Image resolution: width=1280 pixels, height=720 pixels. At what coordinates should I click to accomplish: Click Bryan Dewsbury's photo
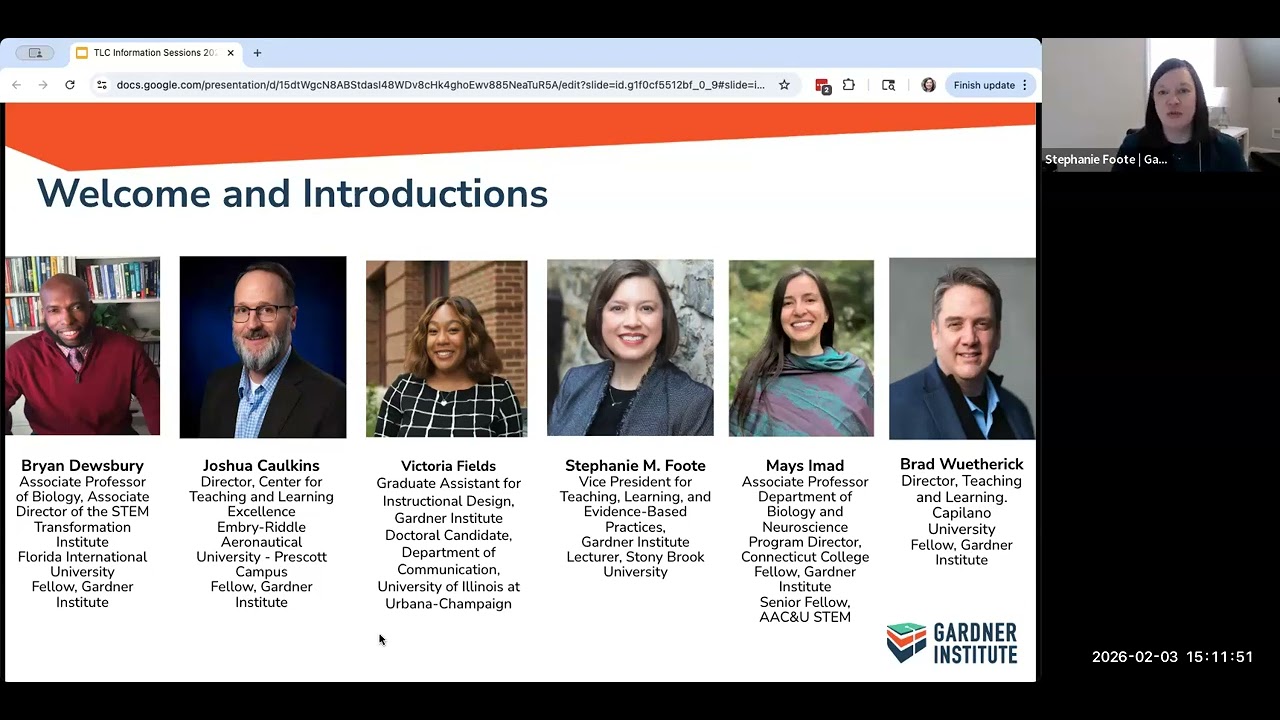(x=82, y=346)
